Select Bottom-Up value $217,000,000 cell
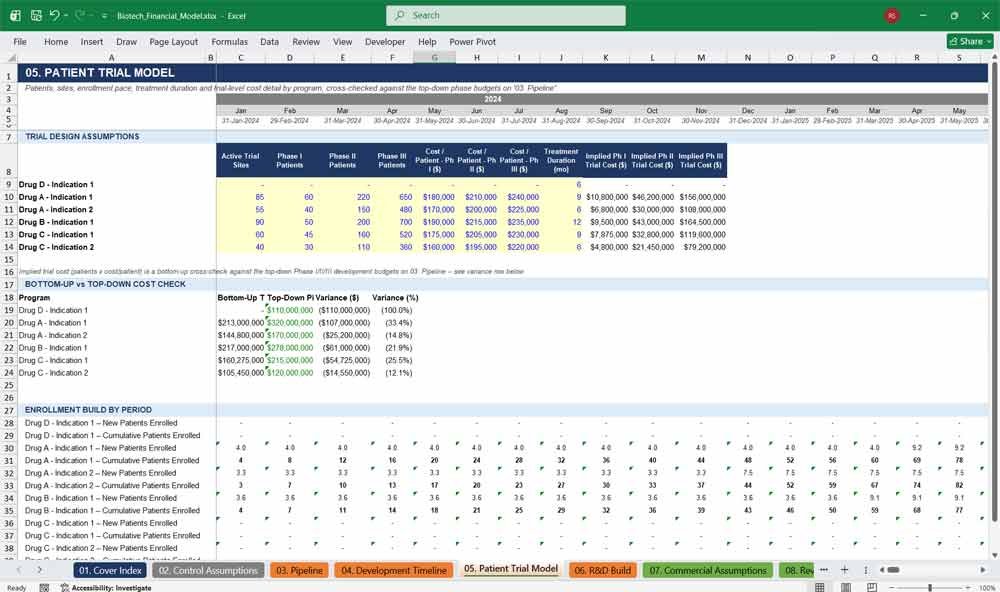Screen dimensions: 1000x592 click(x=240, y=348)
